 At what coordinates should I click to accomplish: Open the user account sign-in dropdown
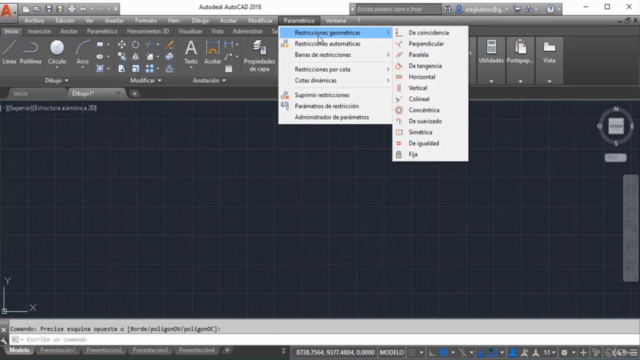tap(482, 9)
